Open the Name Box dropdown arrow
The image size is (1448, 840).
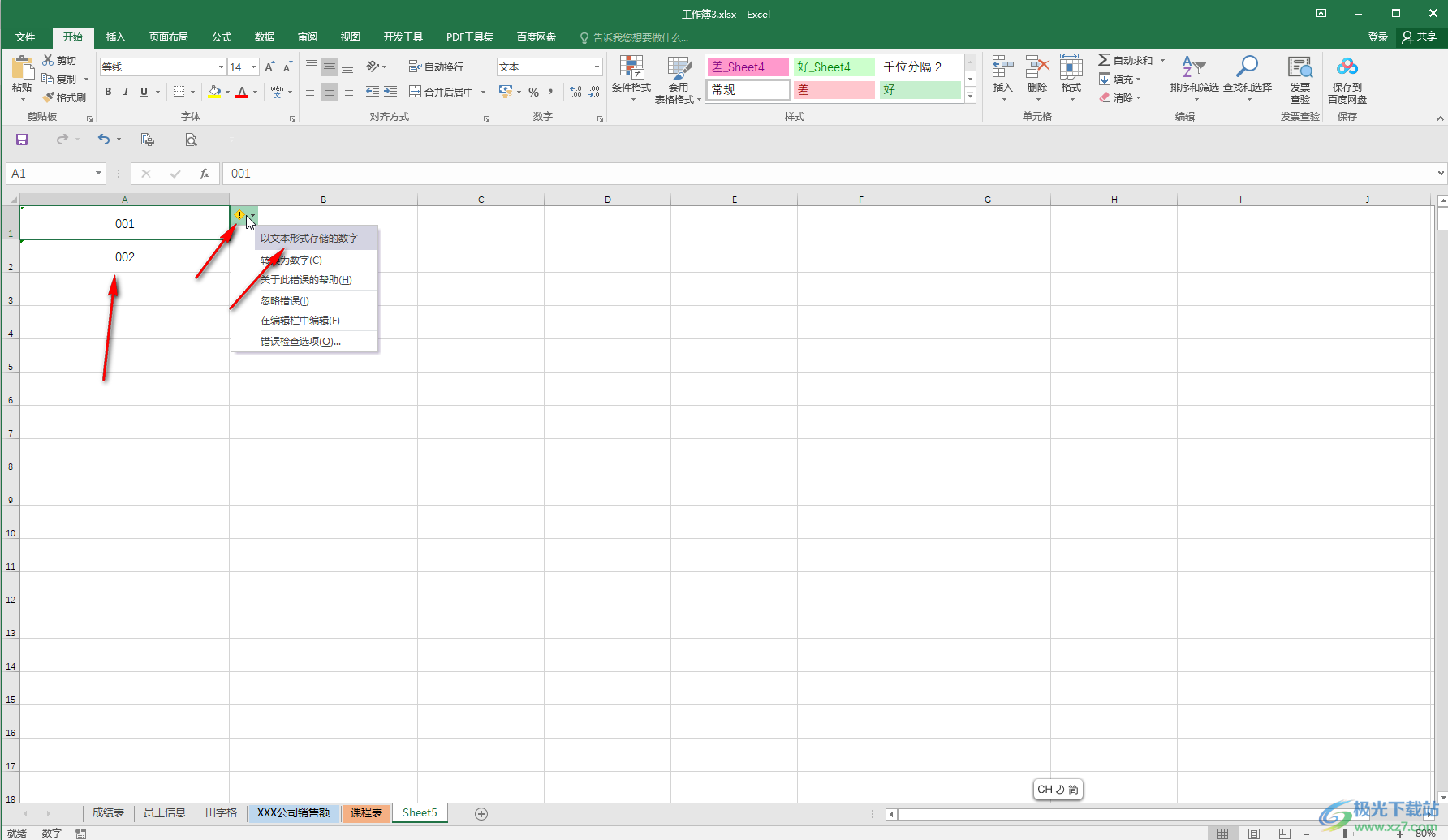(x=99, y=173)
